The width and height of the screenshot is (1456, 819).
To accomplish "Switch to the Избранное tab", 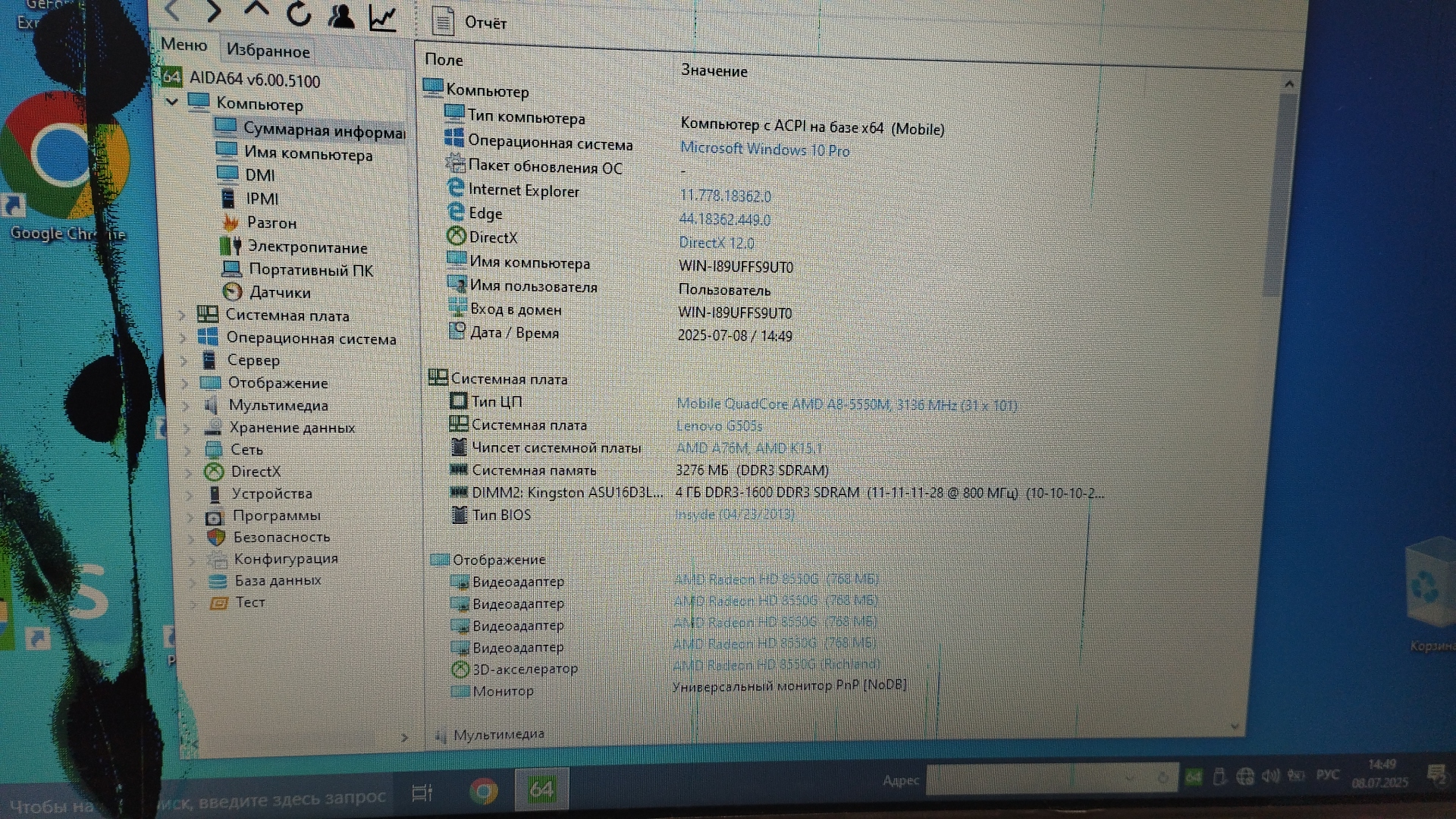I will point(268,51).
